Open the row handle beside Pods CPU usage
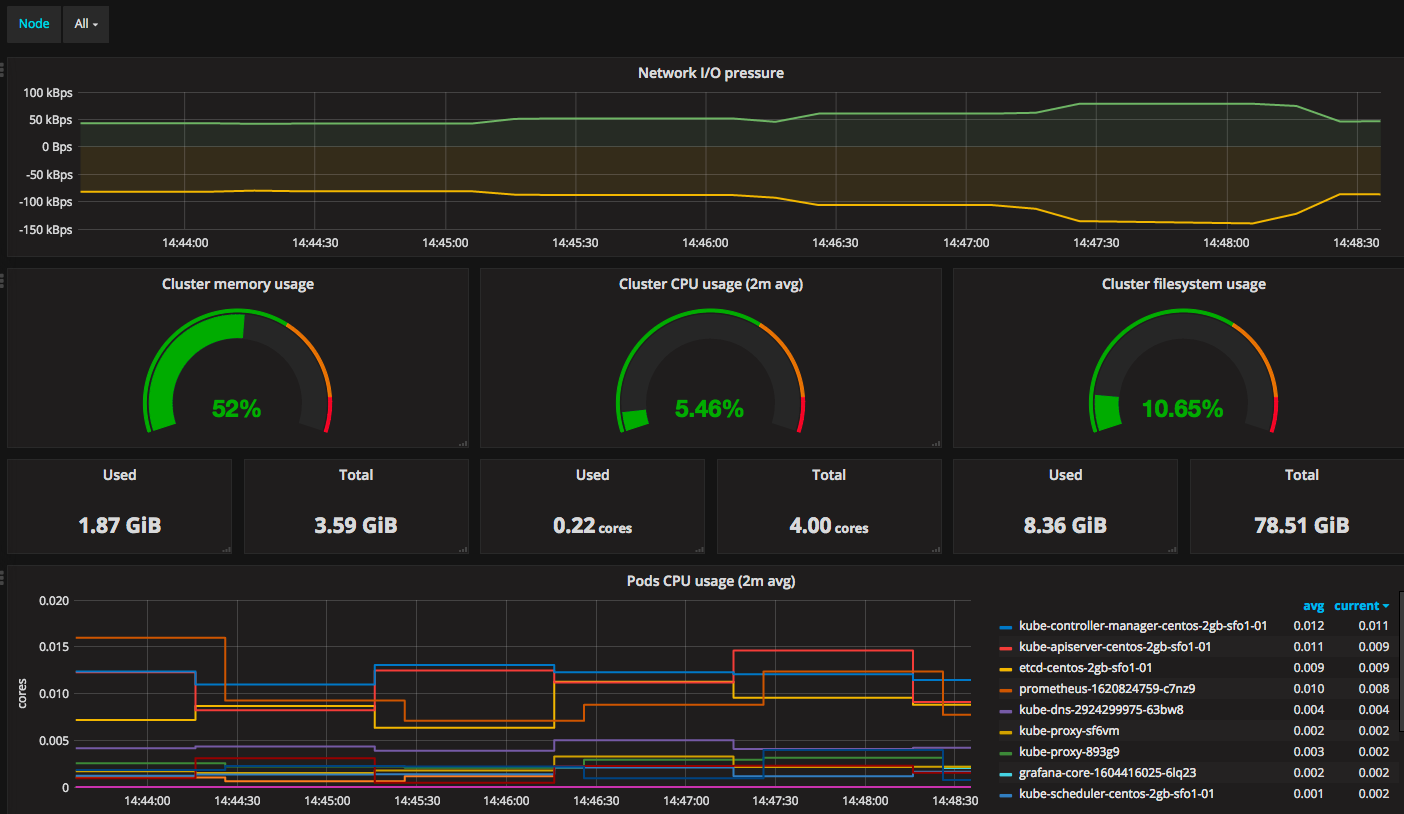Viewport: 1404px width, 814px height. (3, 577)
